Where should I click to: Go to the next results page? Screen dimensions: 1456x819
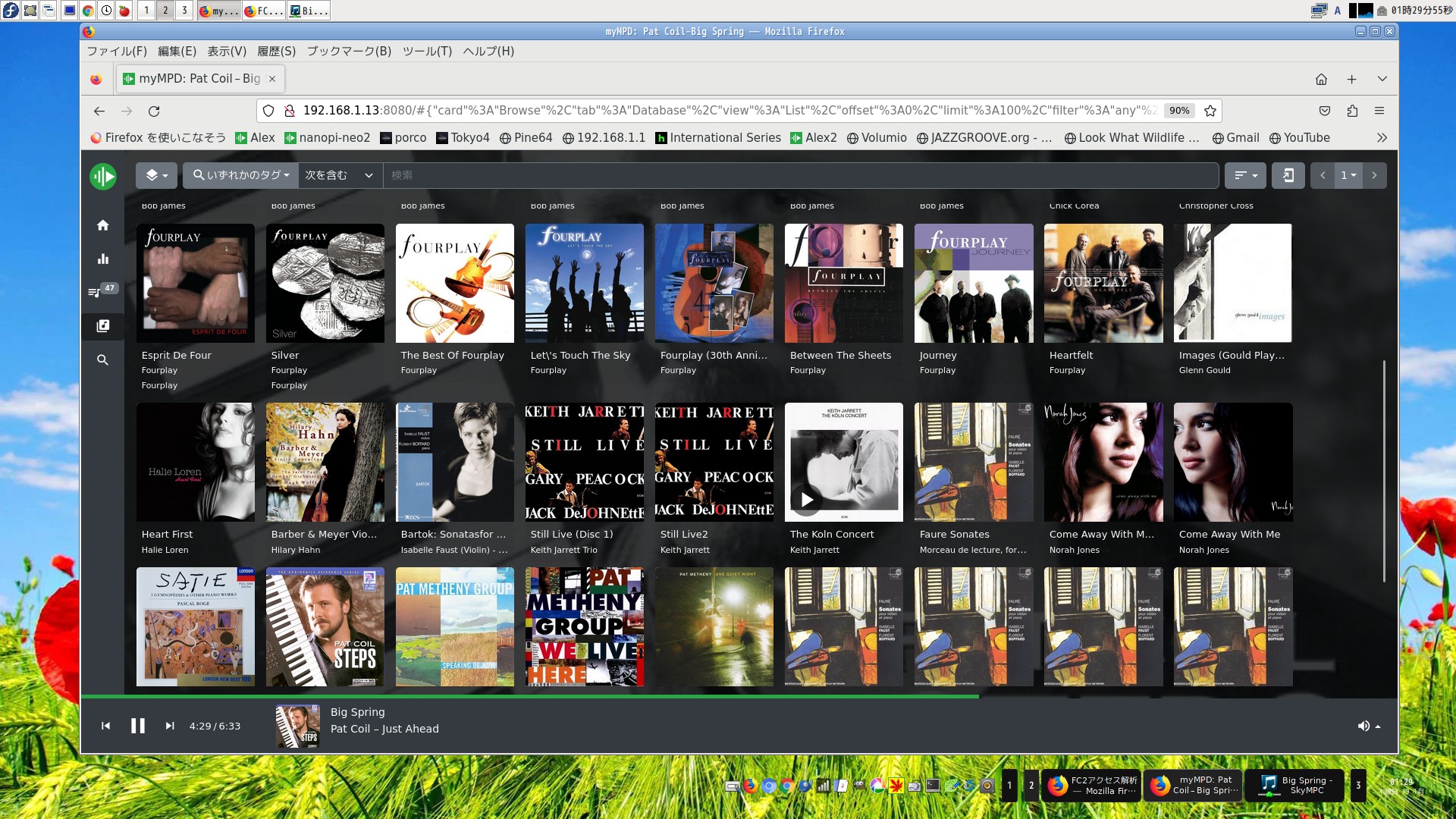coord(1374,175)
